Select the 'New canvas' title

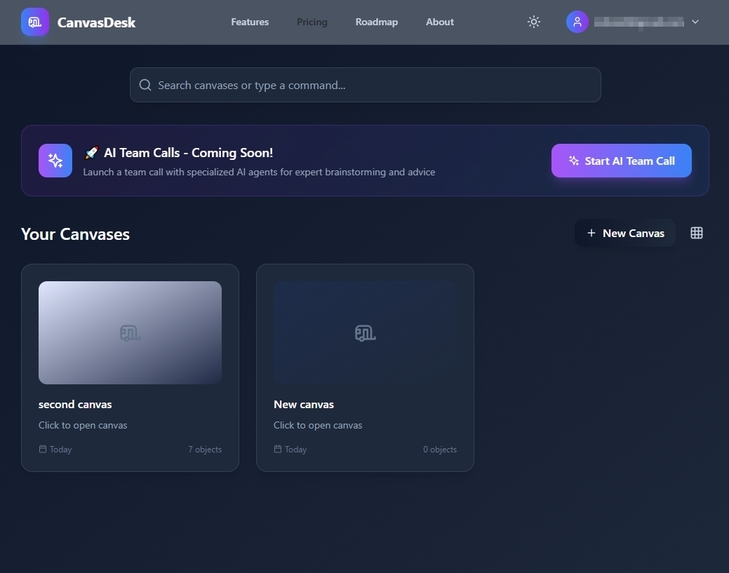pyautogui.click(x=304, y=404)
